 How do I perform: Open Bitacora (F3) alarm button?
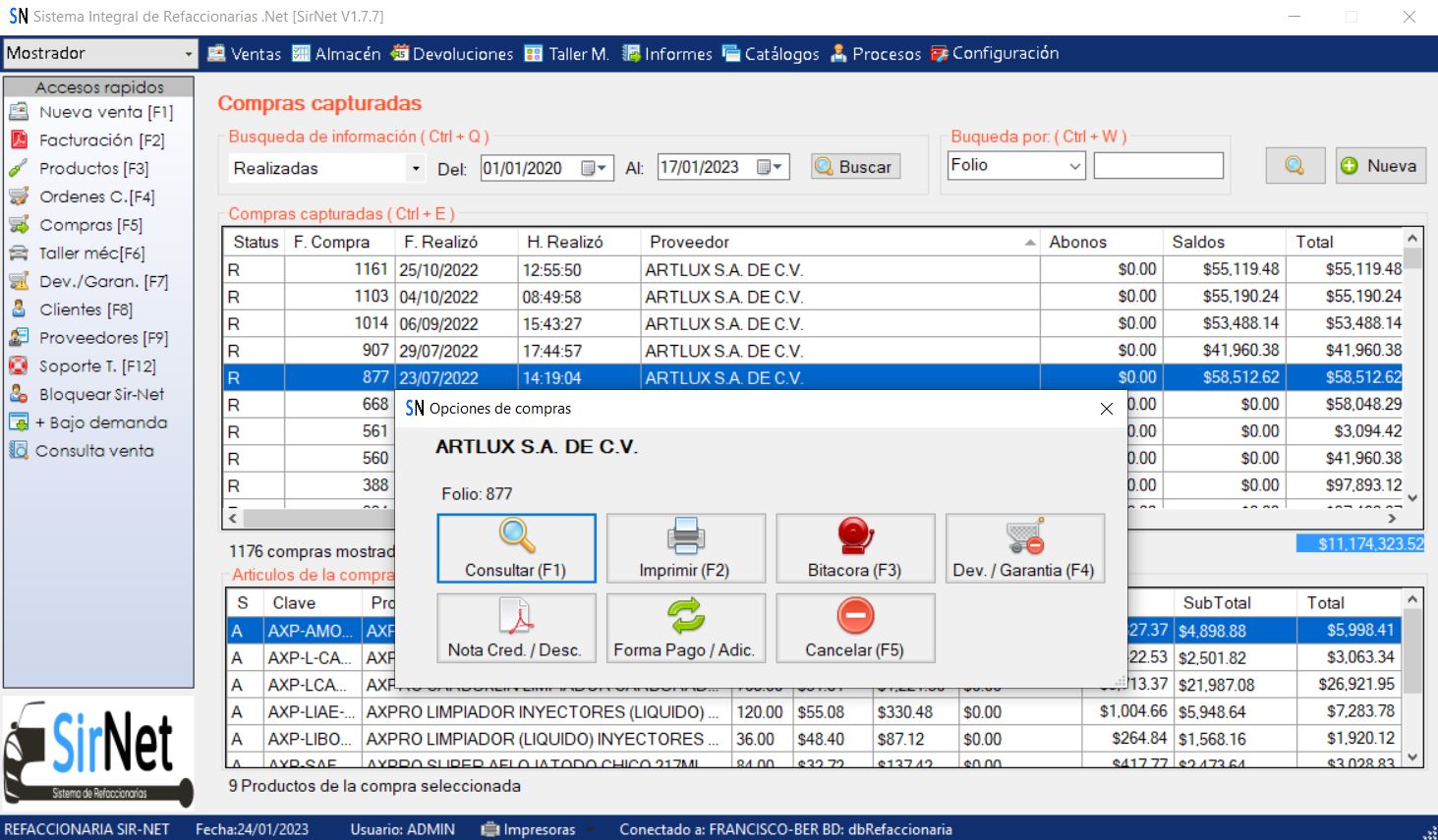click(855, 548)
